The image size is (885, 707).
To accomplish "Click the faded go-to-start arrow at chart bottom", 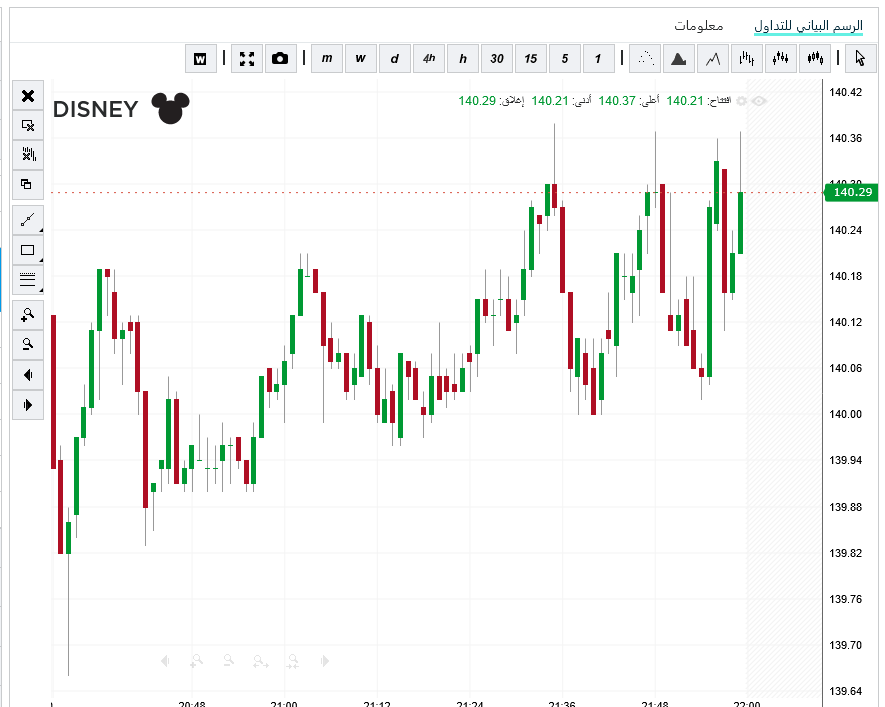I will click(165, 661).
